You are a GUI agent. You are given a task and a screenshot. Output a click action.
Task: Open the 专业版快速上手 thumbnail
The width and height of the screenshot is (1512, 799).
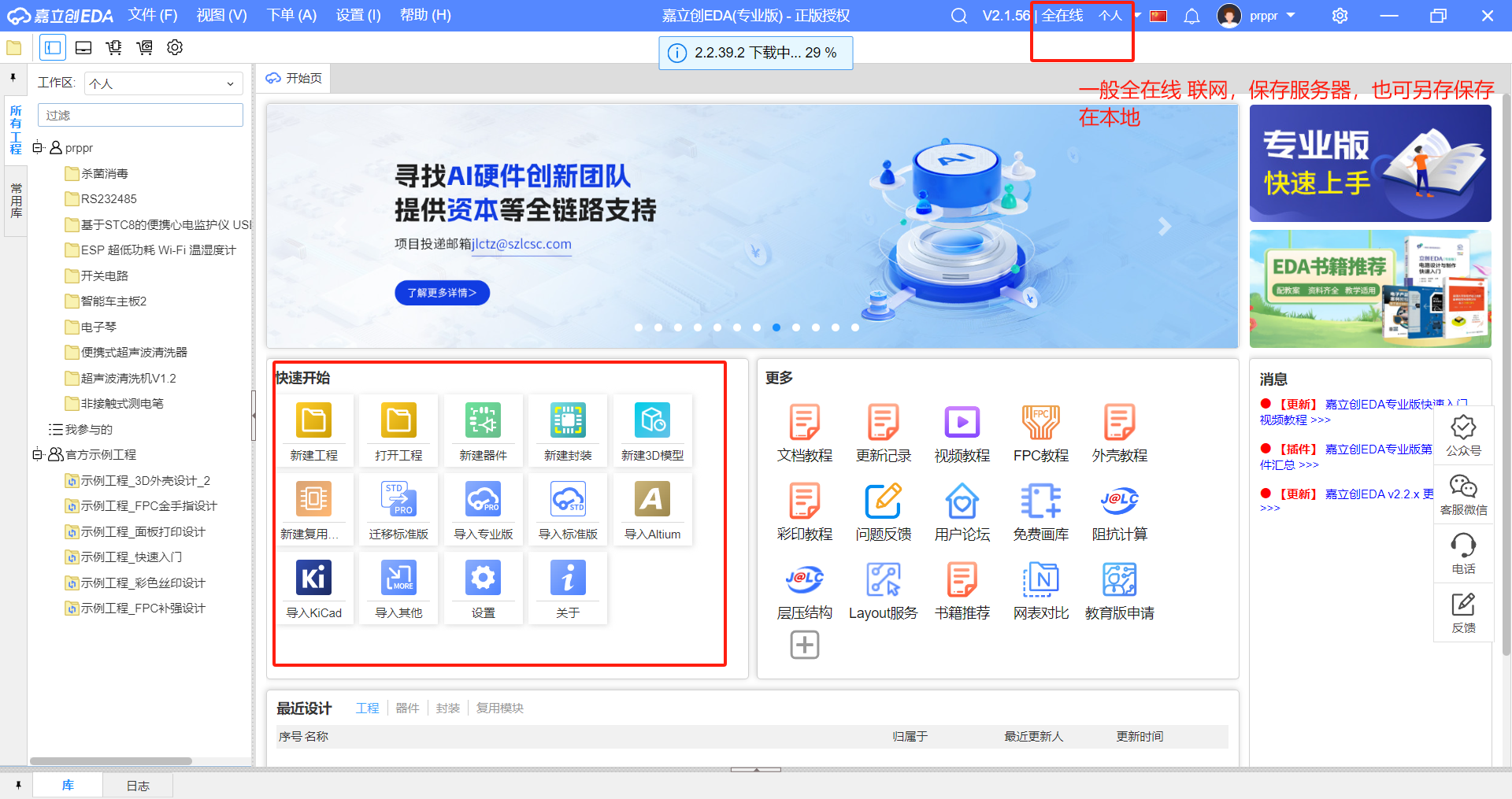[1369, 163]
